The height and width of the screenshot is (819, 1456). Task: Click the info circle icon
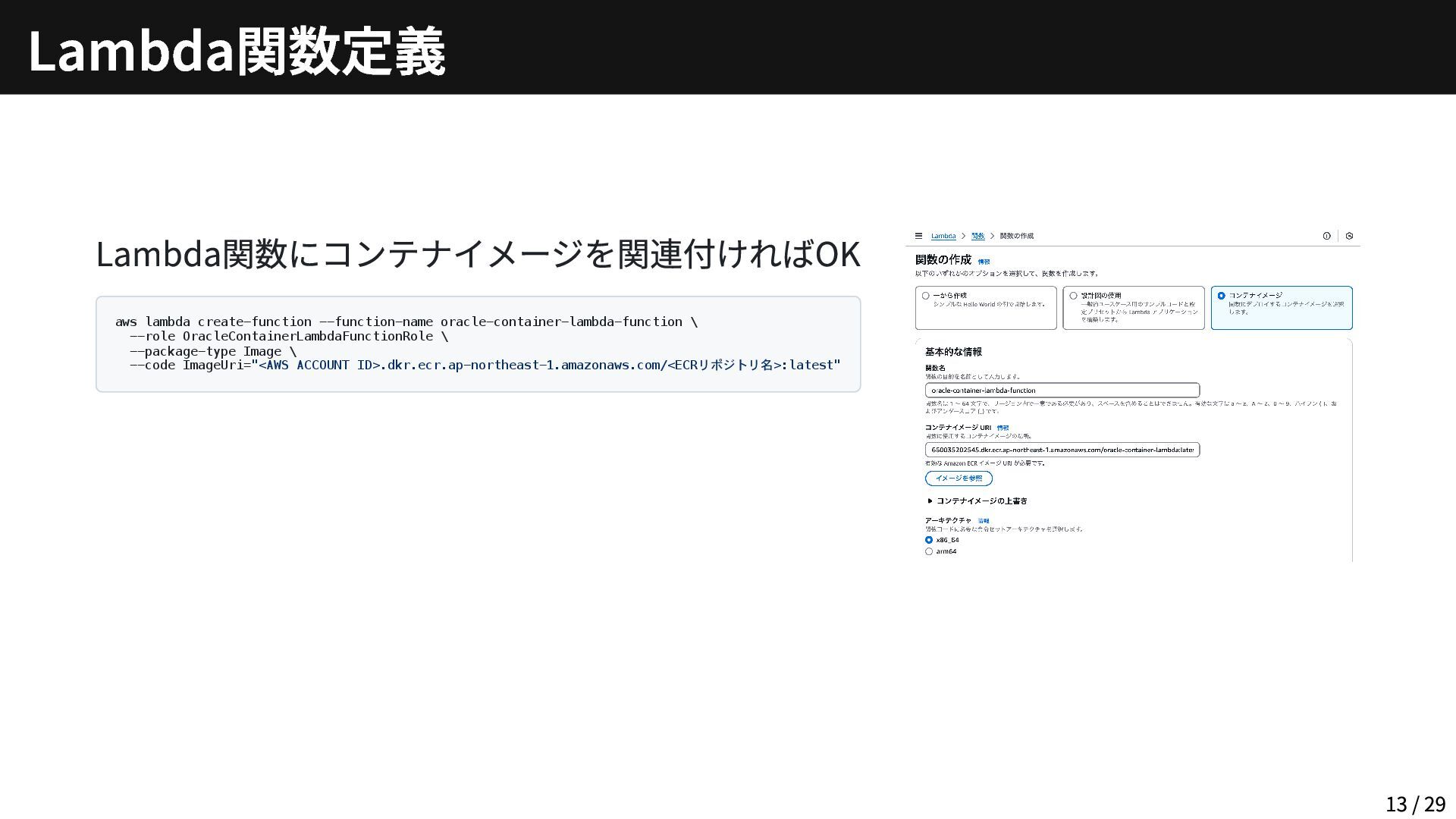1326,236
